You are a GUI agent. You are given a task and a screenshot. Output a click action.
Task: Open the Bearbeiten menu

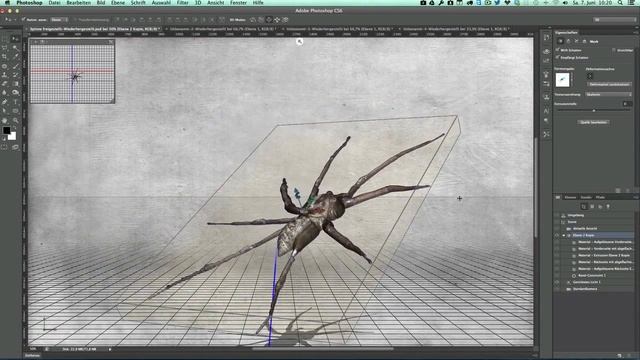[x=78, y=3]
